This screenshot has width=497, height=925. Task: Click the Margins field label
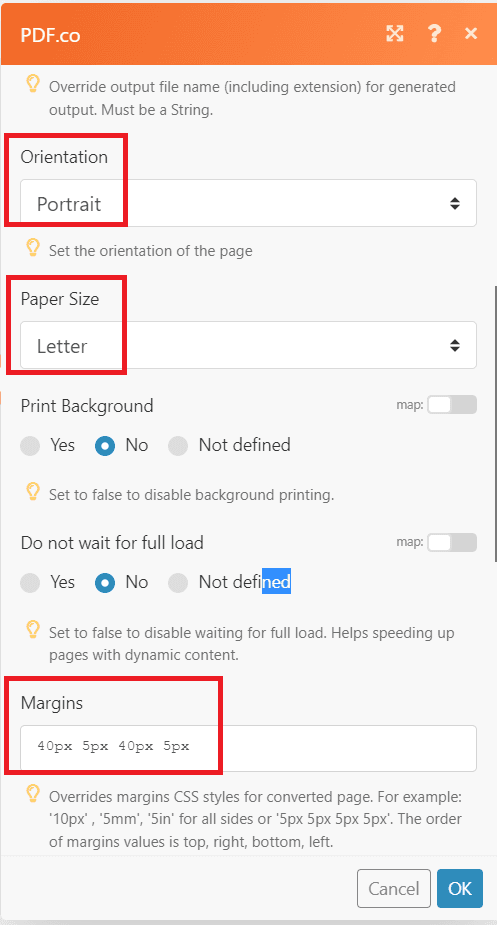pyautogui.click(x=52, y=703)
